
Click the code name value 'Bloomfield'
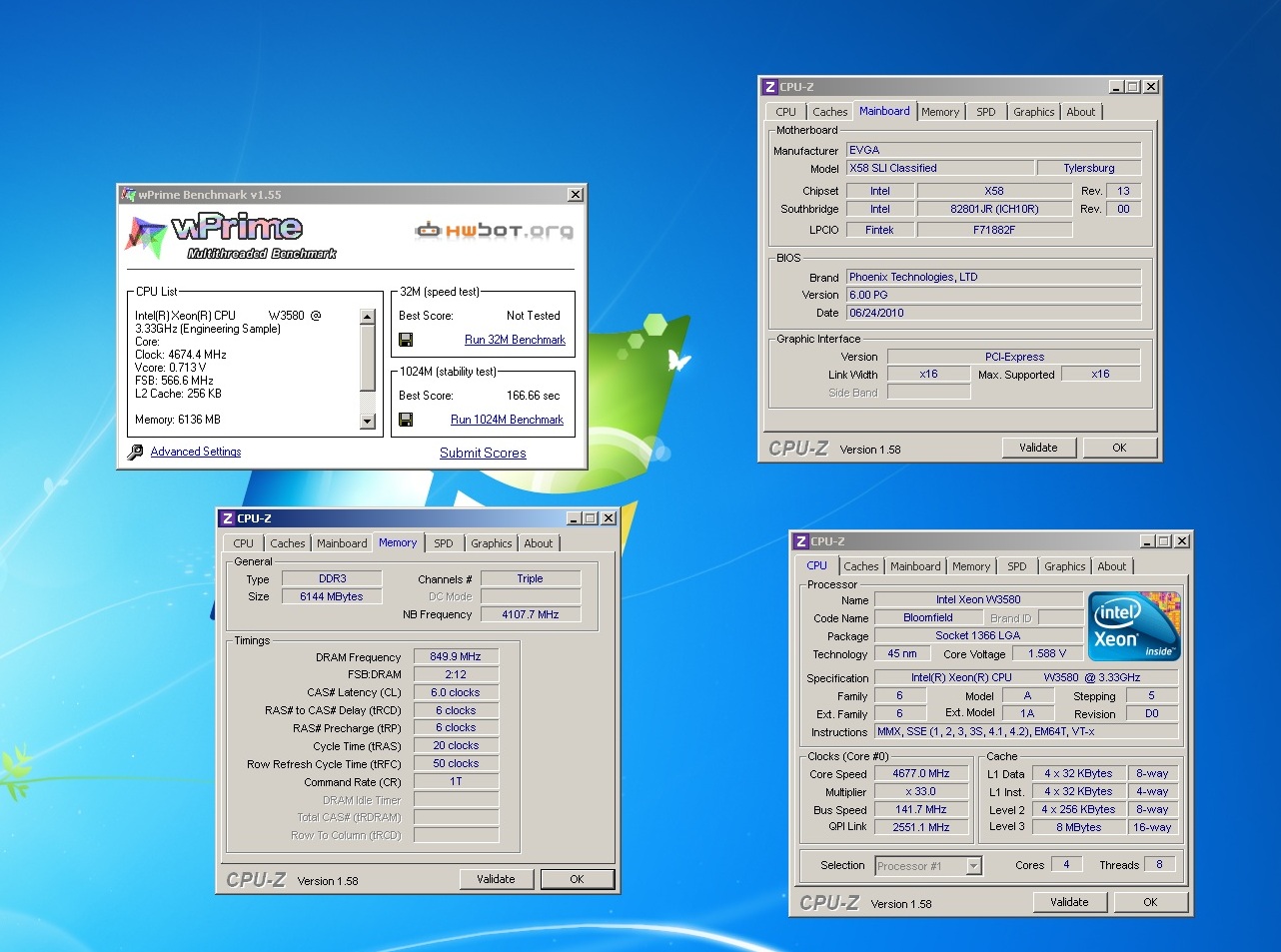[x=928, y=617]
